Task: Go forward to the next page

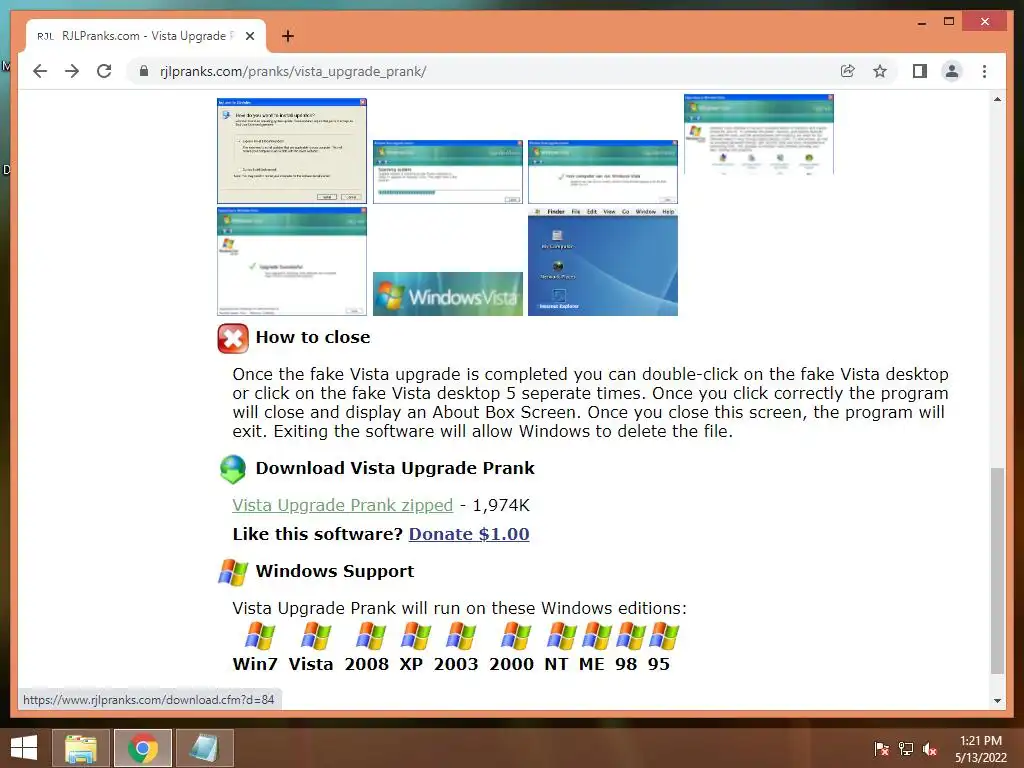Action: tap(72, 71)
